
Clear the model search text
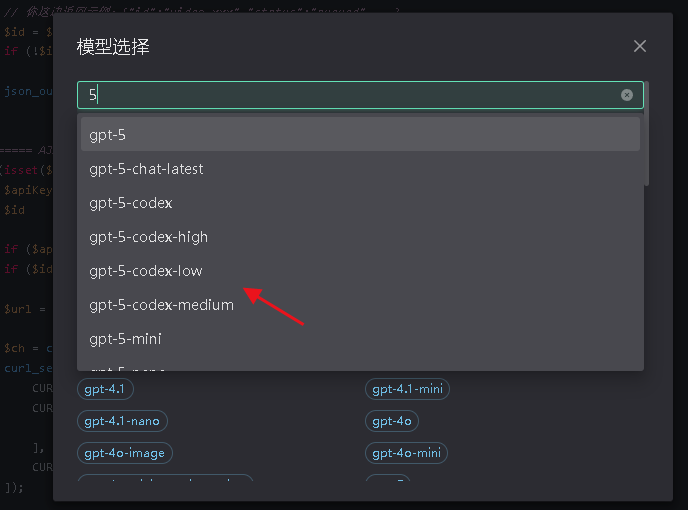tap(627, 95)
